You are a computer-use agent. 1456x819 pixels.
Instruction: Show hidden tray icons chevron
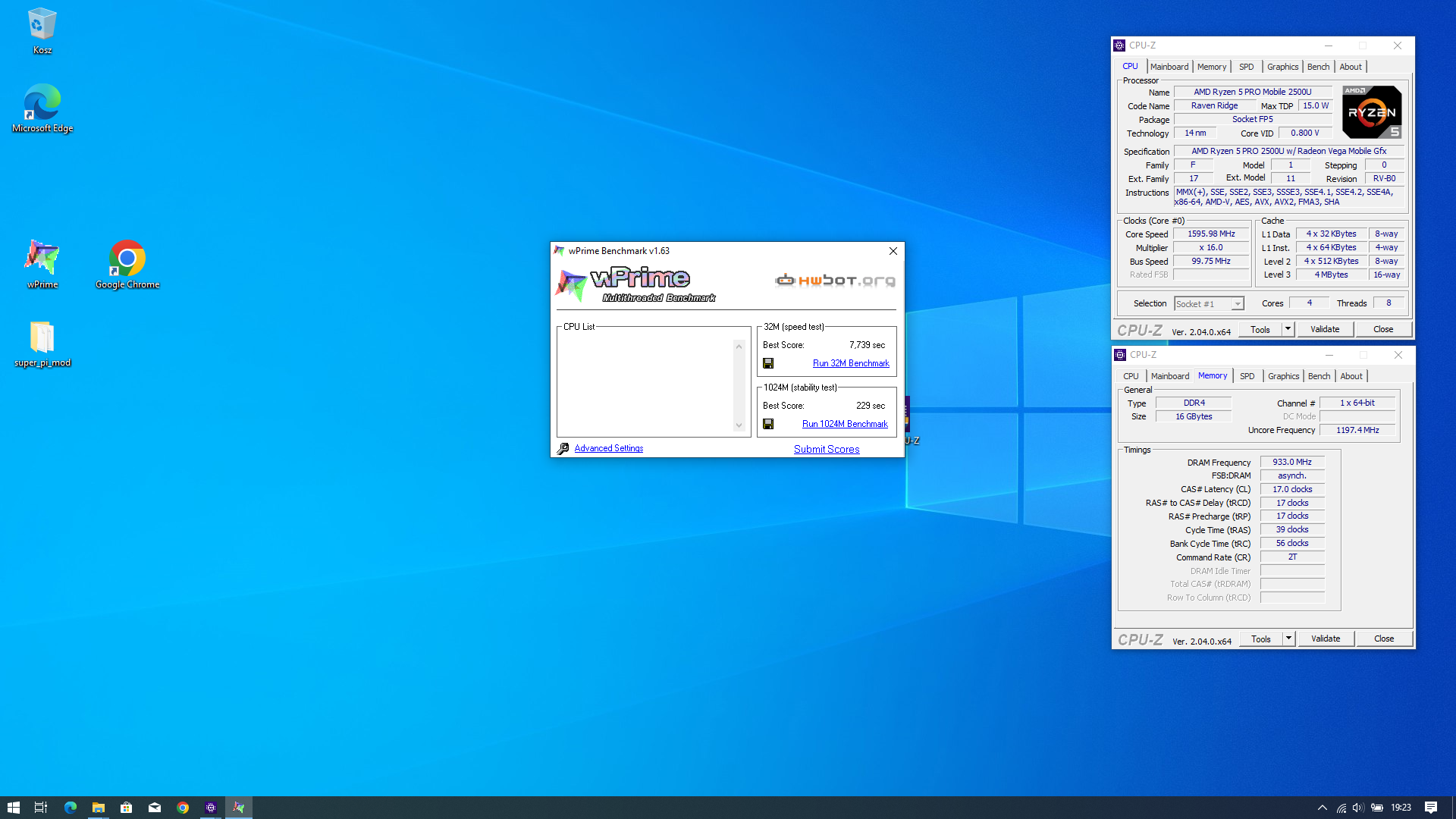(x=1323, y=808)
